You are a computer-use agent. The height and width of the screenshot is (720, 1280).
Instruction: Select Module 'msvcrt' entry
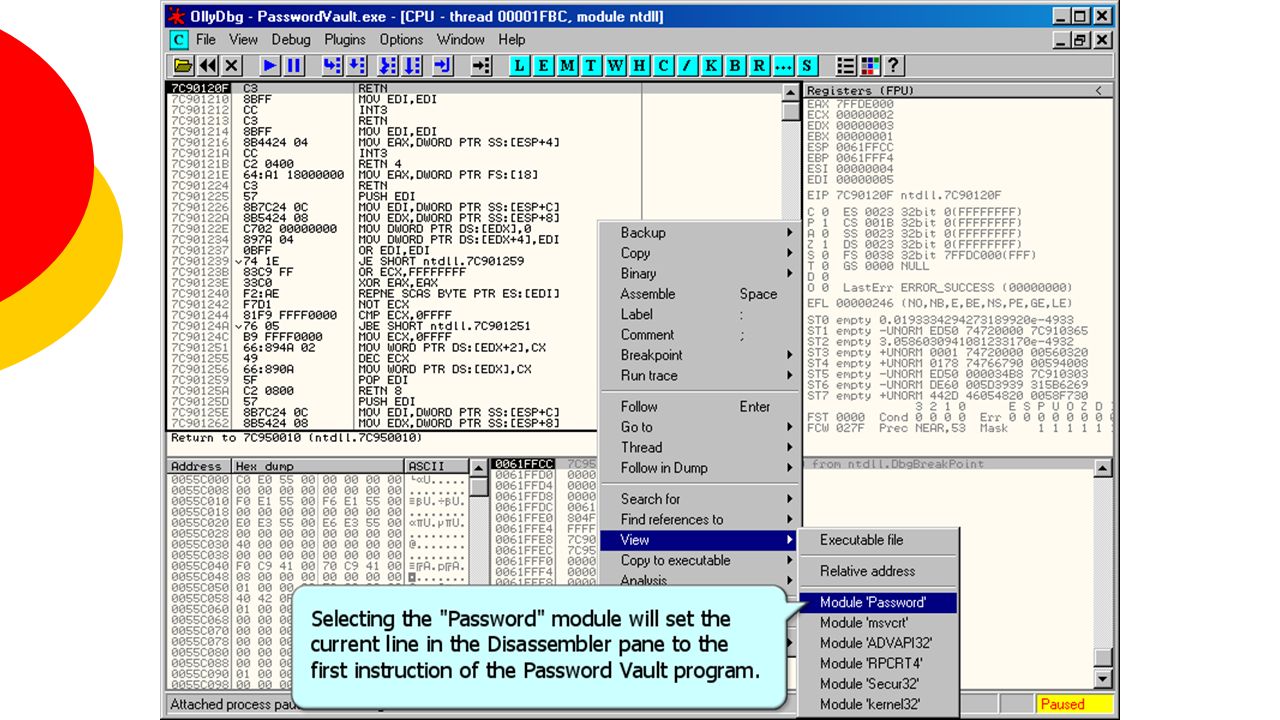click(x=879, y=623)
